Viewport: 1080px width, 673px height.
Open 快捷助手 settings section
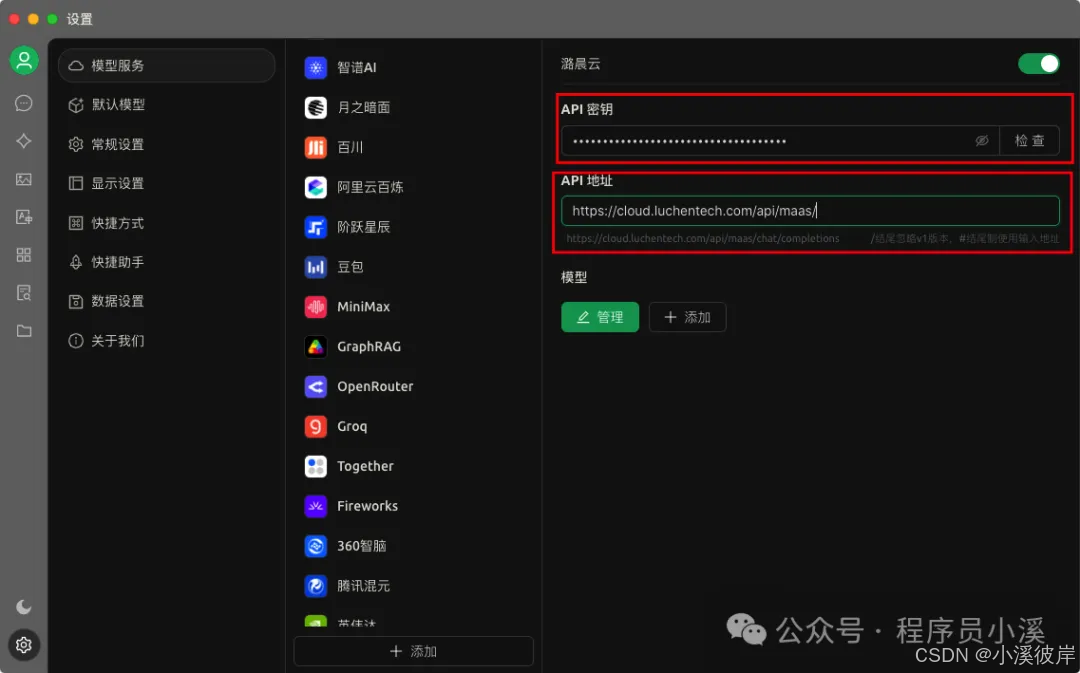tap(167, 262)
